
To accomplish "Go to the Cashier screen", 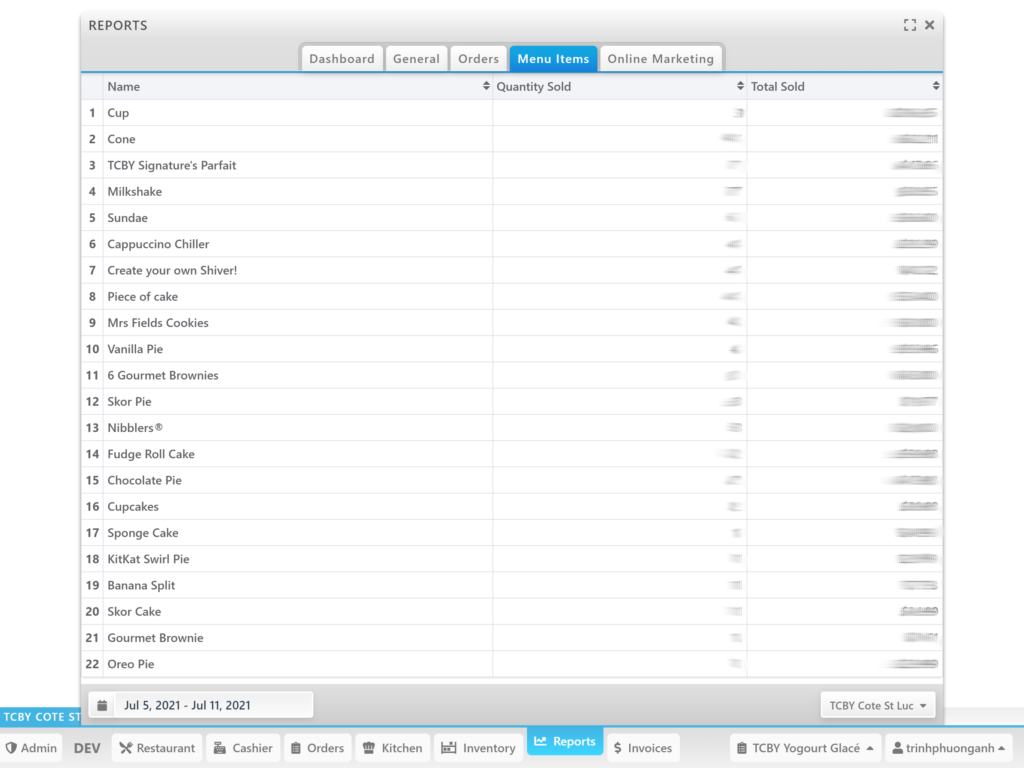I will [242, 748].
